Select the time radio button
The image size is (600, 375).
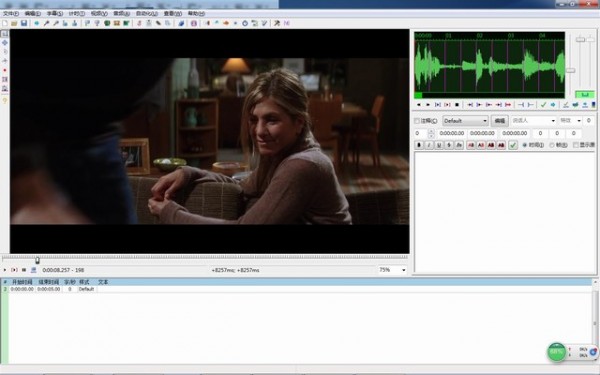525,145
